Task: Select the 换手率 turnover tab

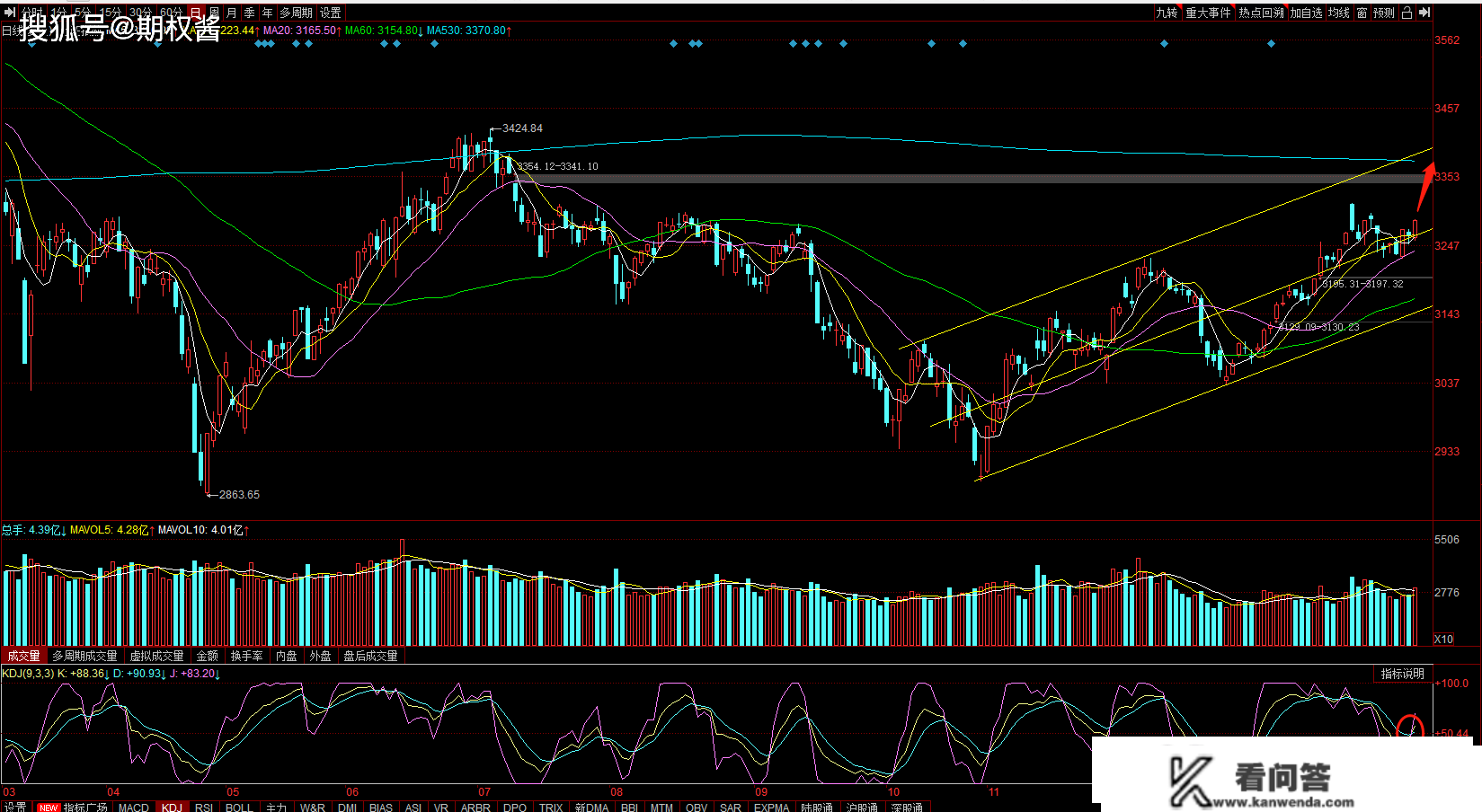Action: [246, 656]
